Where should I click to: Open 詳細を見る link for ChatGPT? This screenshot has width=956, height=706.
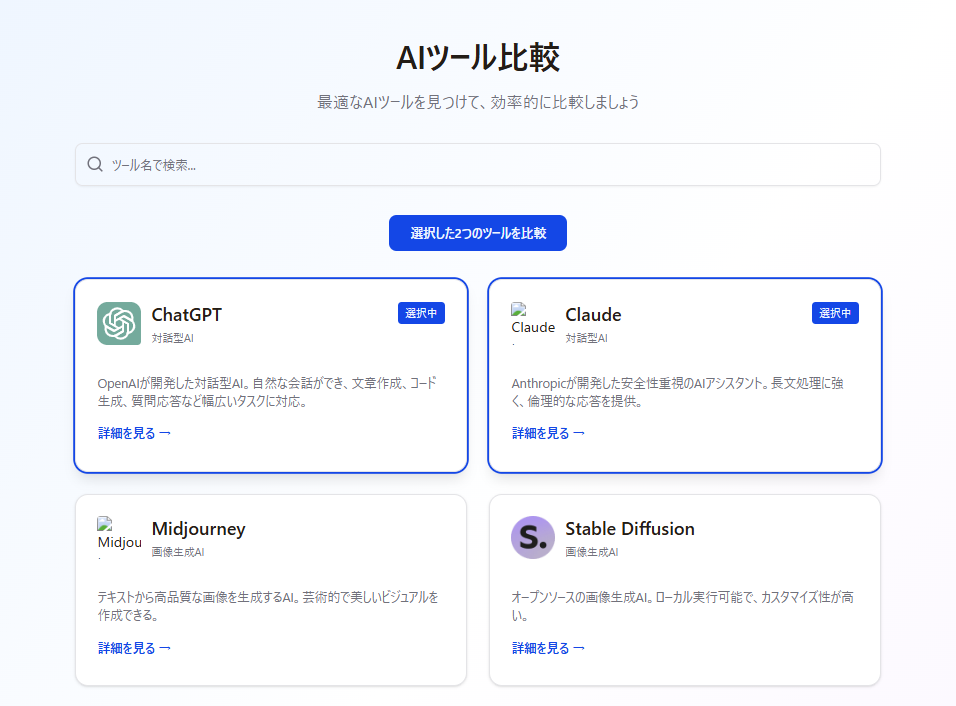(135, 433)
